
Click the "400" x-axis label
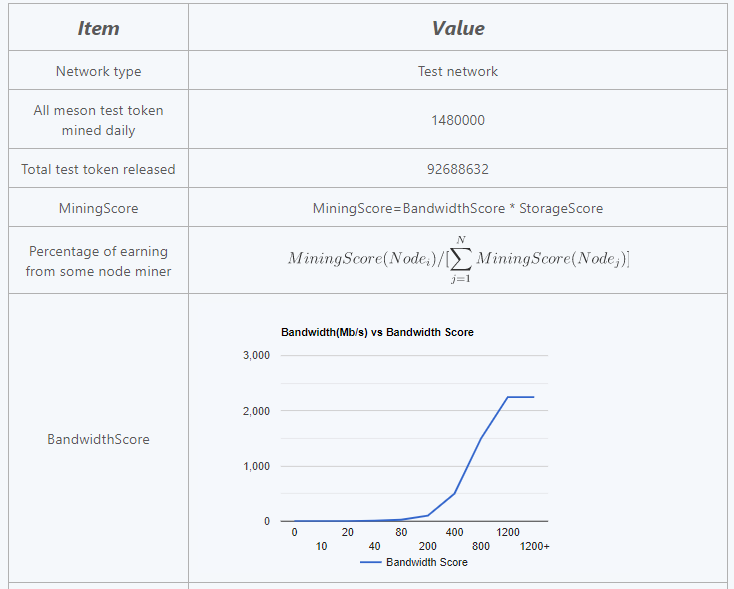[455, 532]
